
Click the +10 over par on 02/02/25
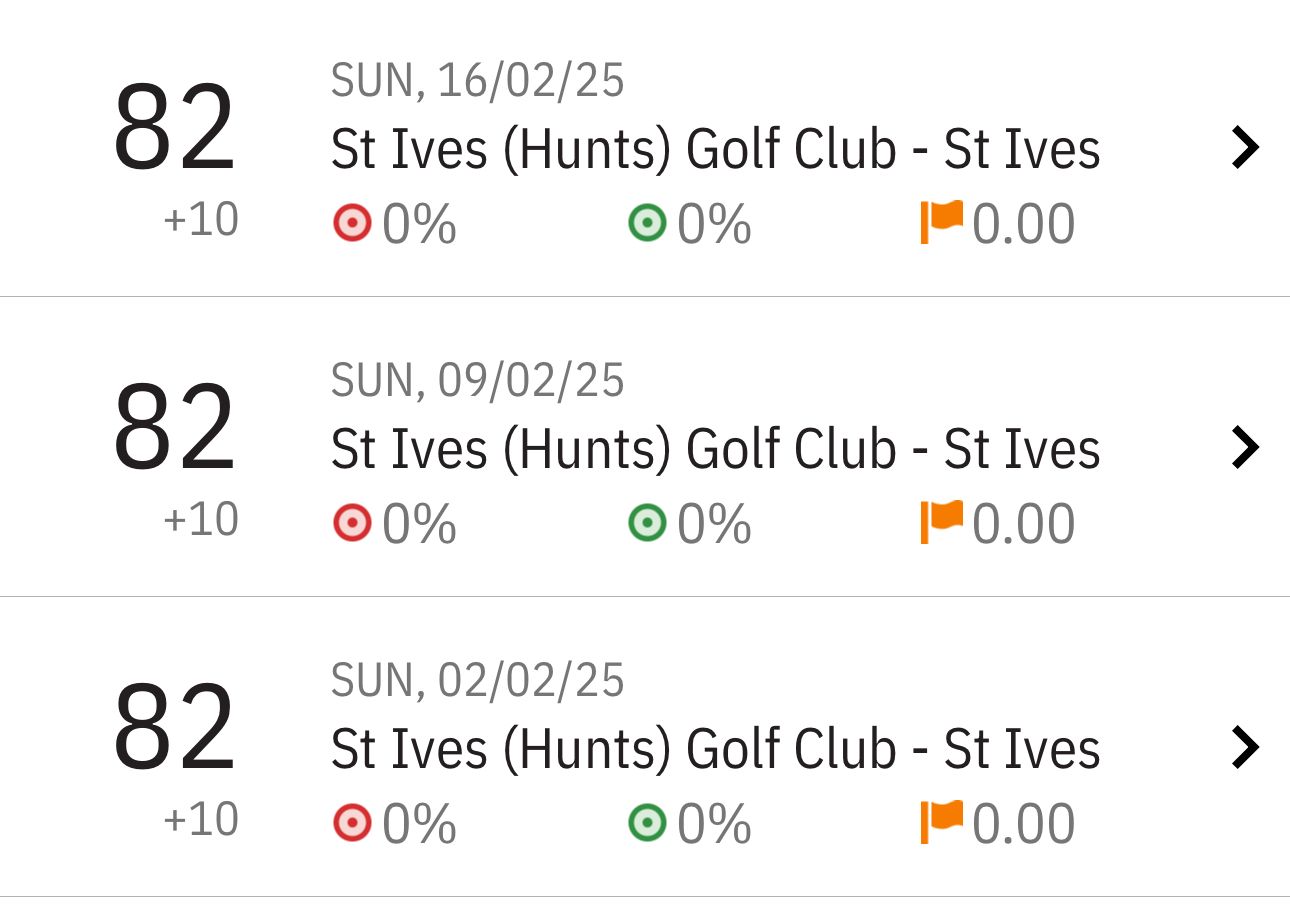point(201,820)
